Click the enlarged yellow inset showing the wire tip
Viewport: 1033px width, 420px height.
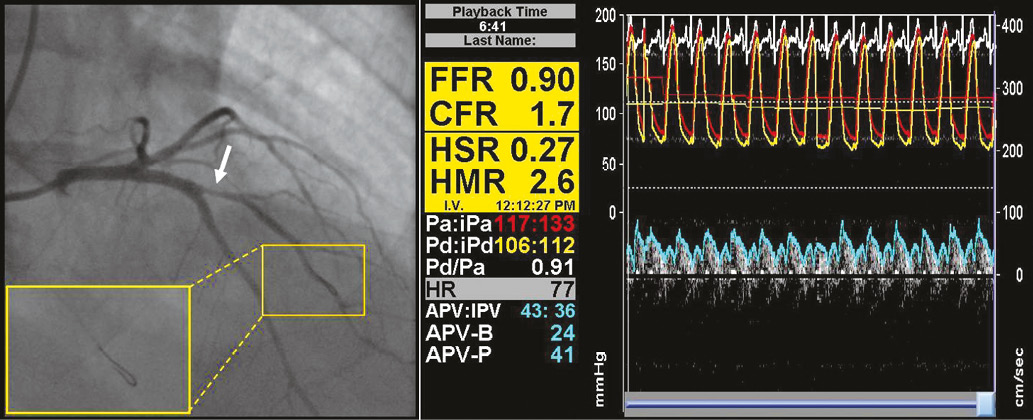[97, 349]
